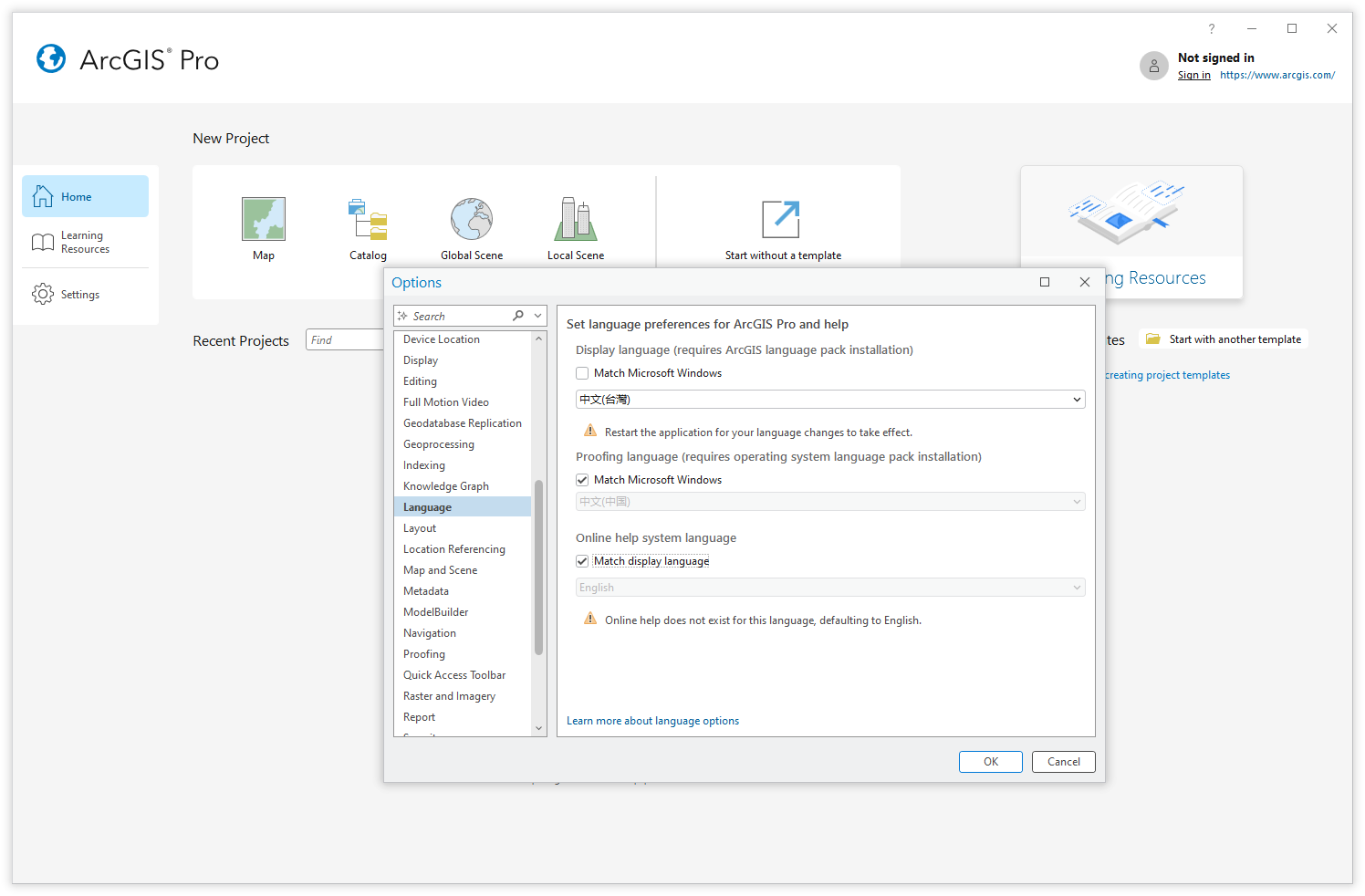This screenshot has width=1365, height=896.
Task: Create a new Local Scene project
Action: click(x=576, y=229)
